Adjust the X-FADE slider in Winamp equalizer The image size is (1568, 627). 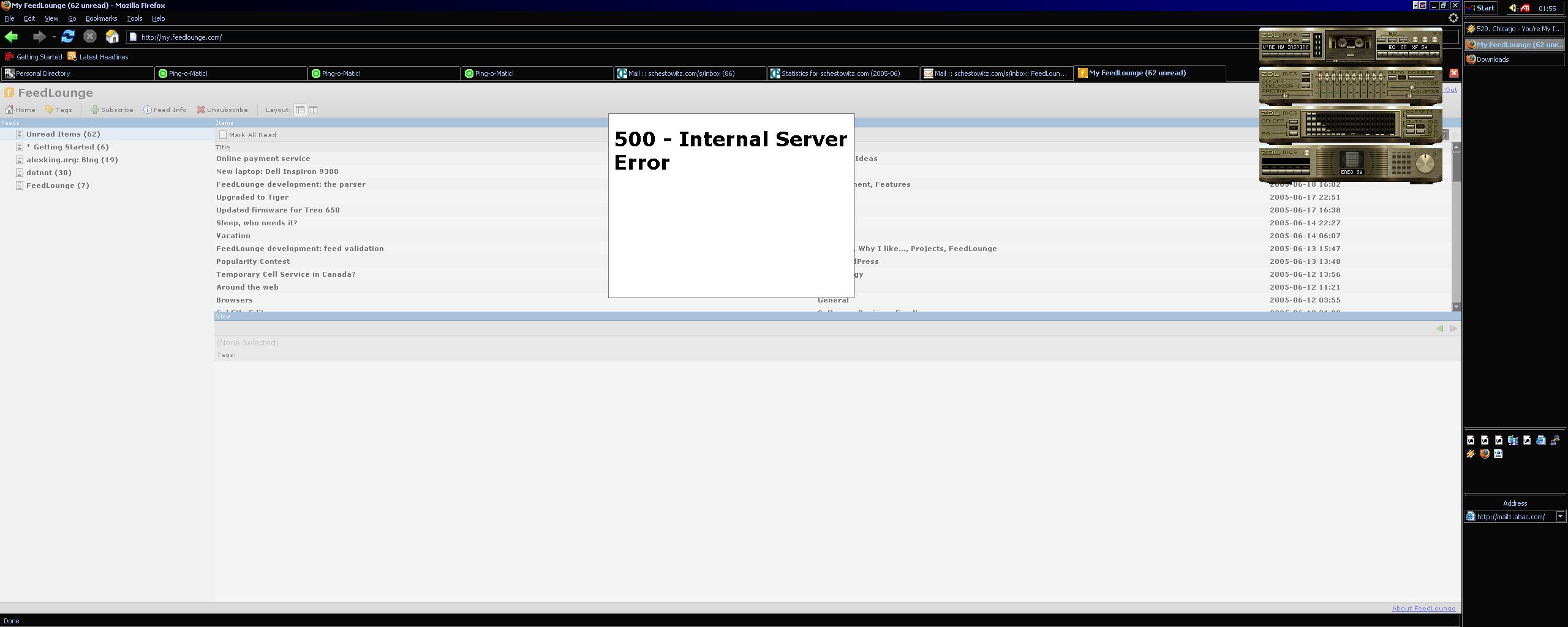[1412, 87]
